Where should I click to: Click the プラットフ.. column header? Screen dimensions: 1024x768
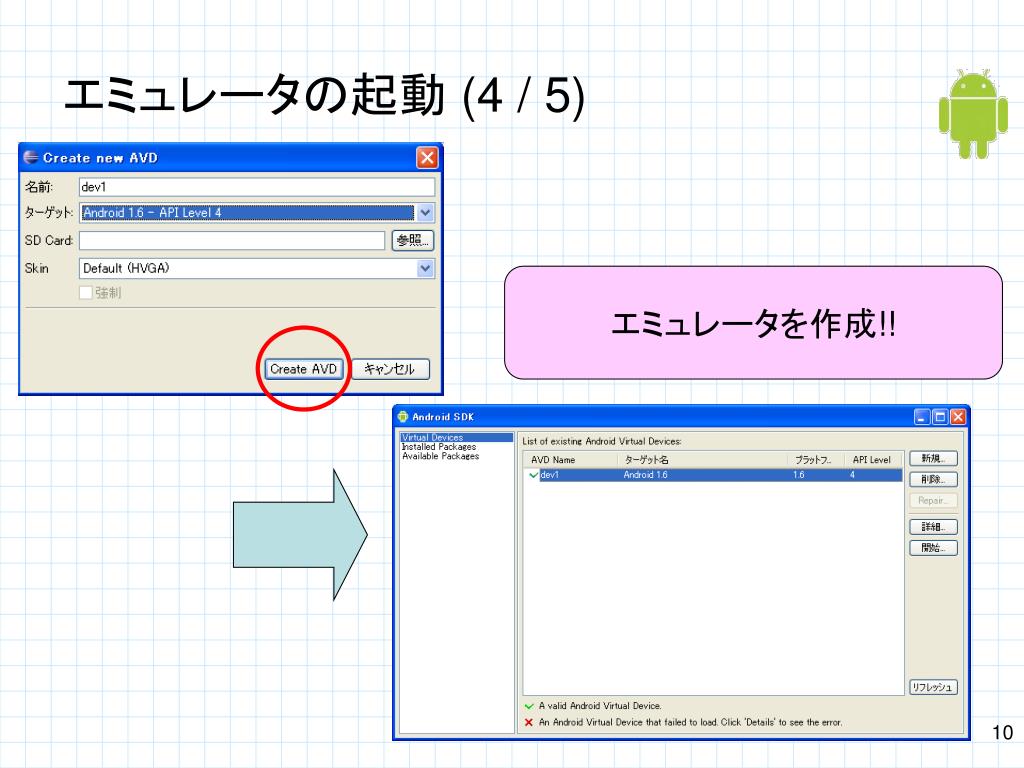point(816,460)
